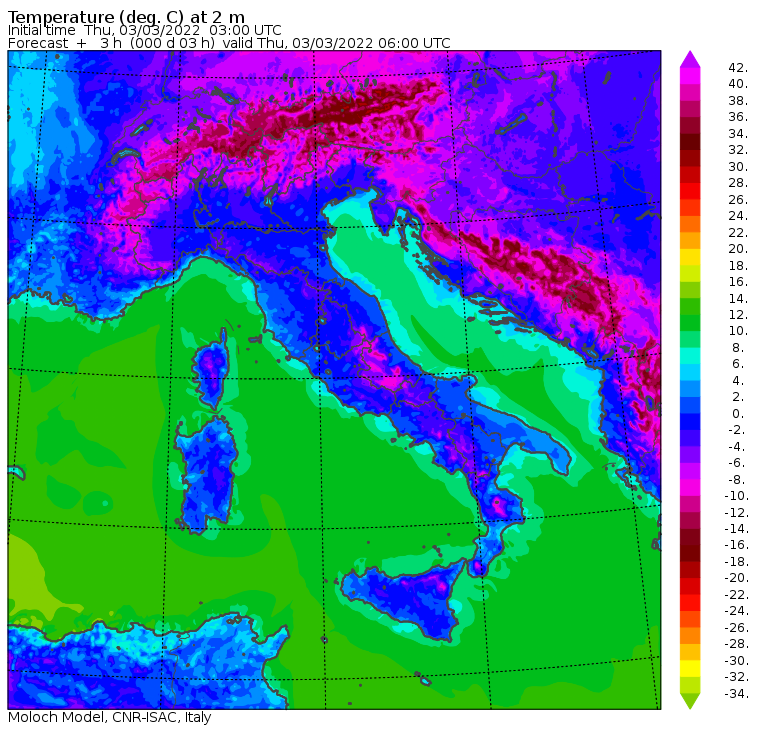
Task: Select the '-24.' negative scale label
Action: [736, 611]
